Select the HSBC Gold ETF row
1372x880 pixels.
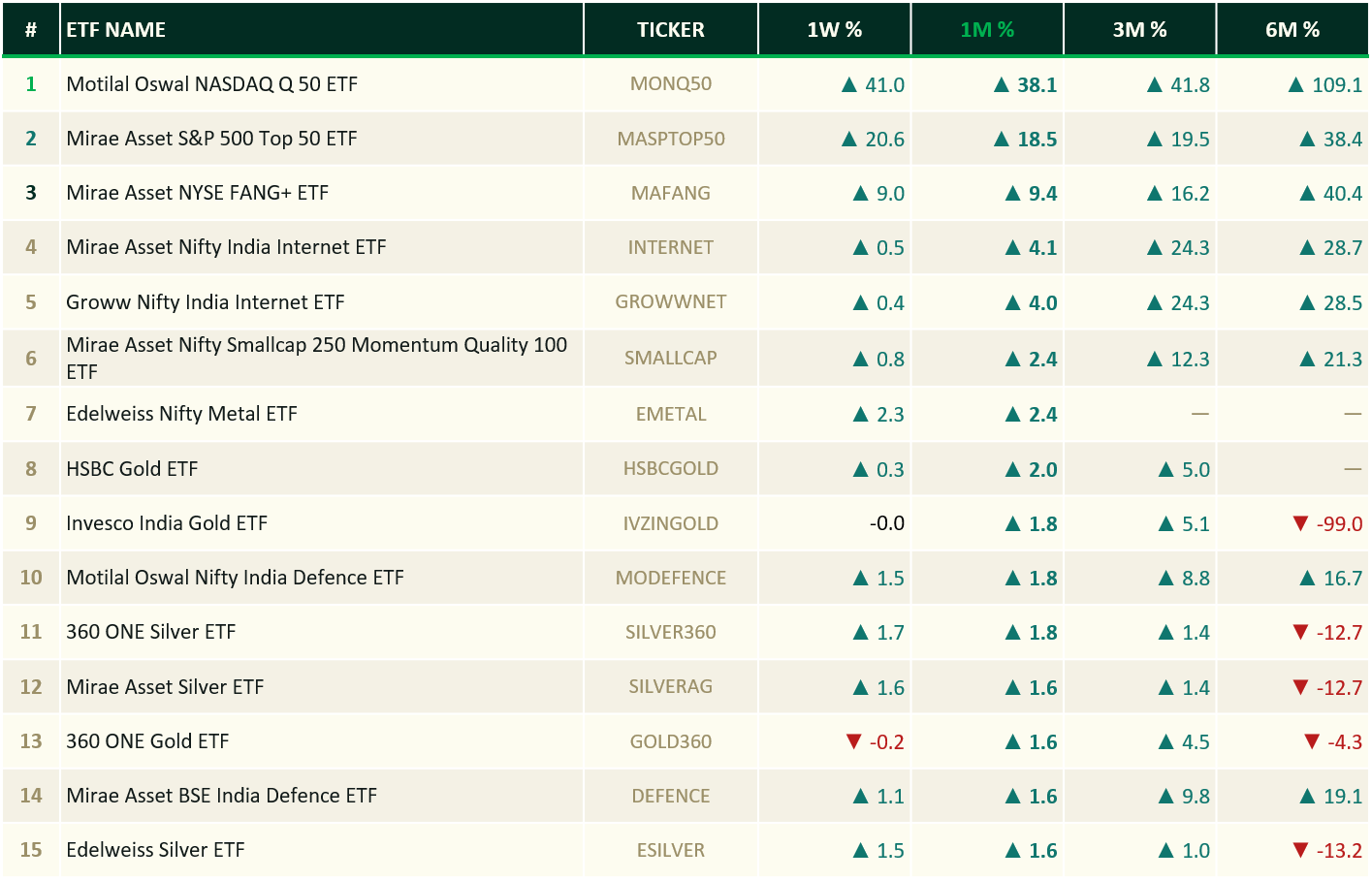686,469
